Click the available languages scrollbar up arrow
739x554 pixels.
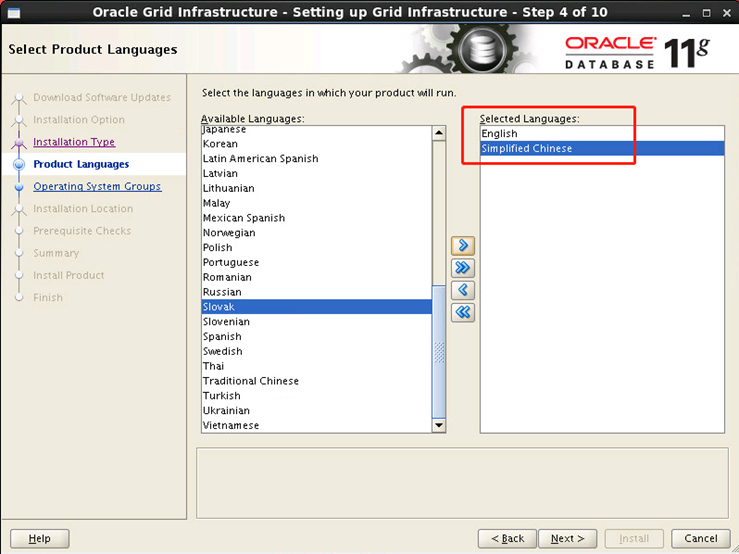[x=439, y=133]
